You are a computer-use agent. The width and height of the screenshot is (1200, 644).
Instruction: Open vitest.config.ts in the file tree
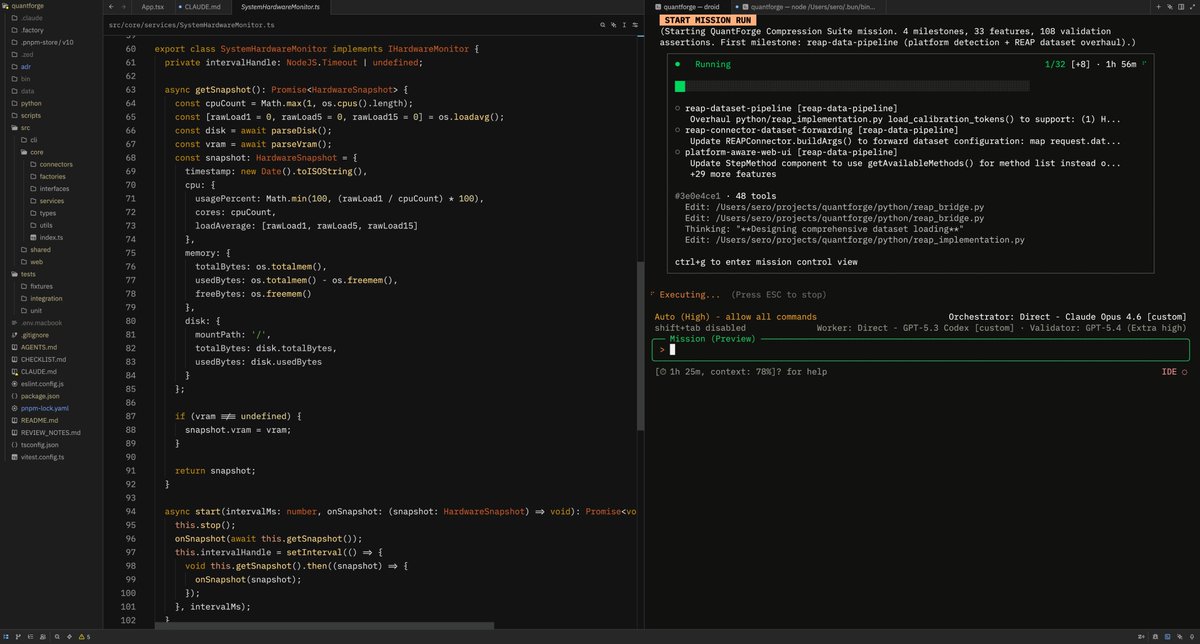[x=42, y=456]
